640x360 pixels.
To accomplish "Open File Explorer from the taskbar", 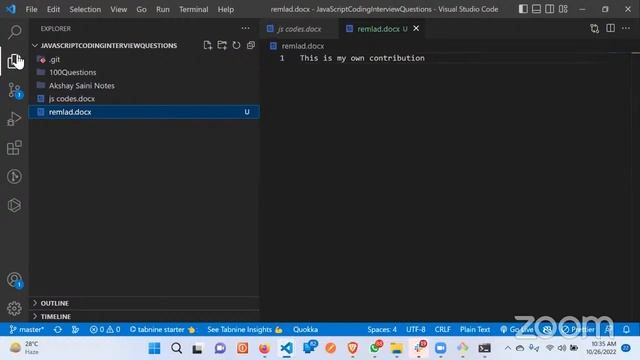I will point(396,348).
